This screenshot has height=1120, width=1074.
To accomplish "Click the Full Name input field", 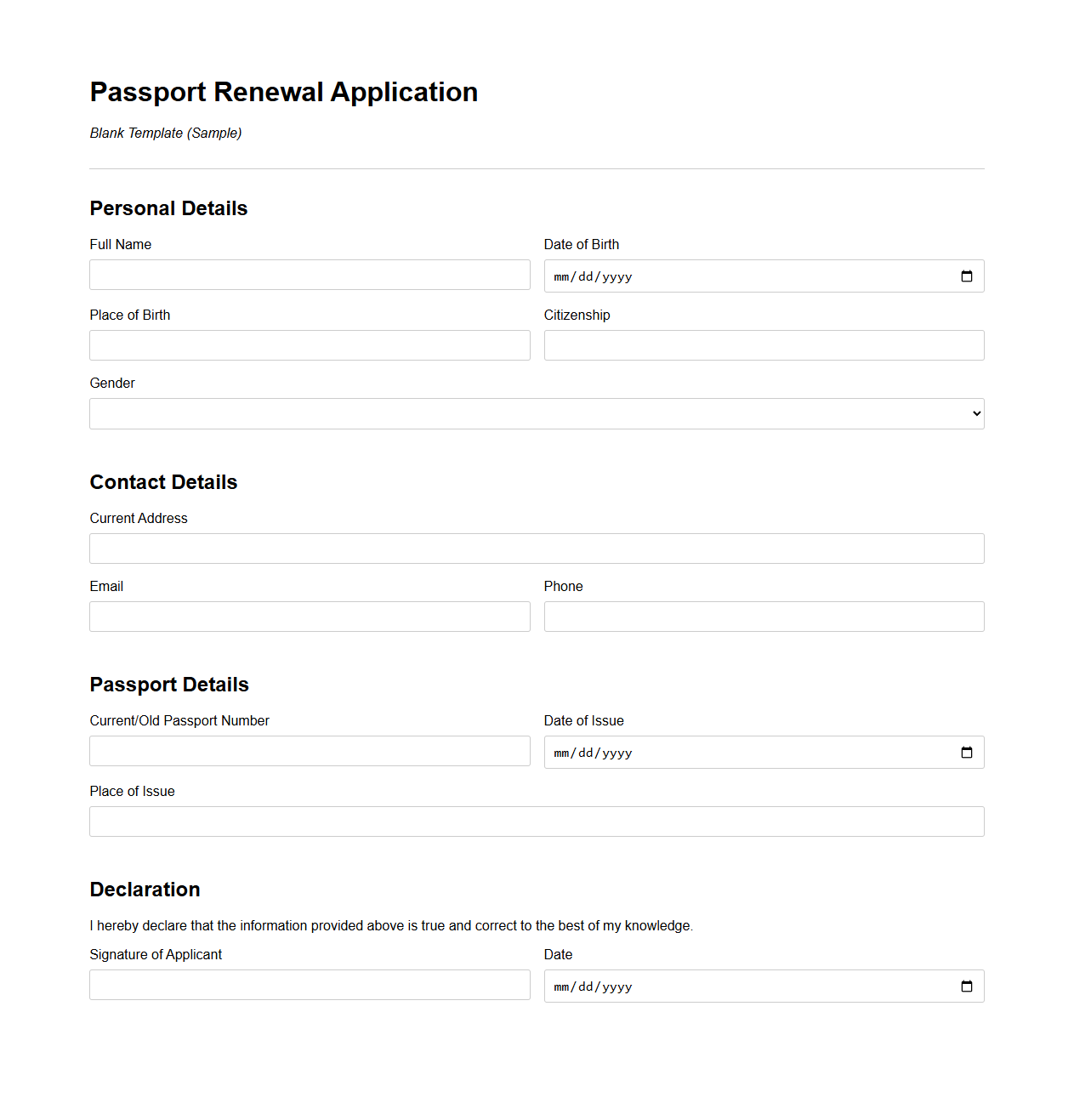I will point(310,274).
